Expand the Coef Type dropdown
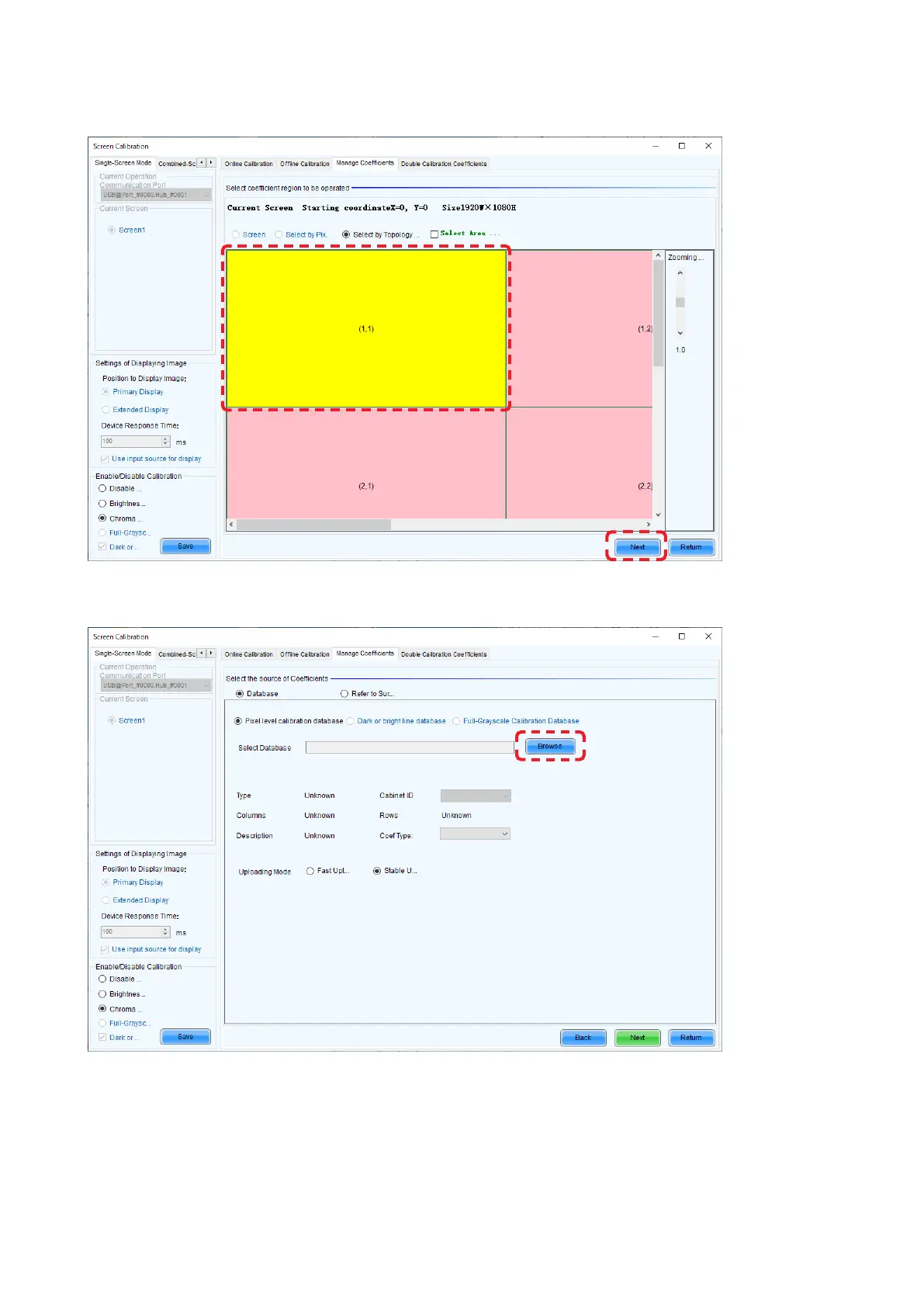Image resolution: width=924 pixels, height=1307 pixels. pyautogui.click(x=475, y=834)
